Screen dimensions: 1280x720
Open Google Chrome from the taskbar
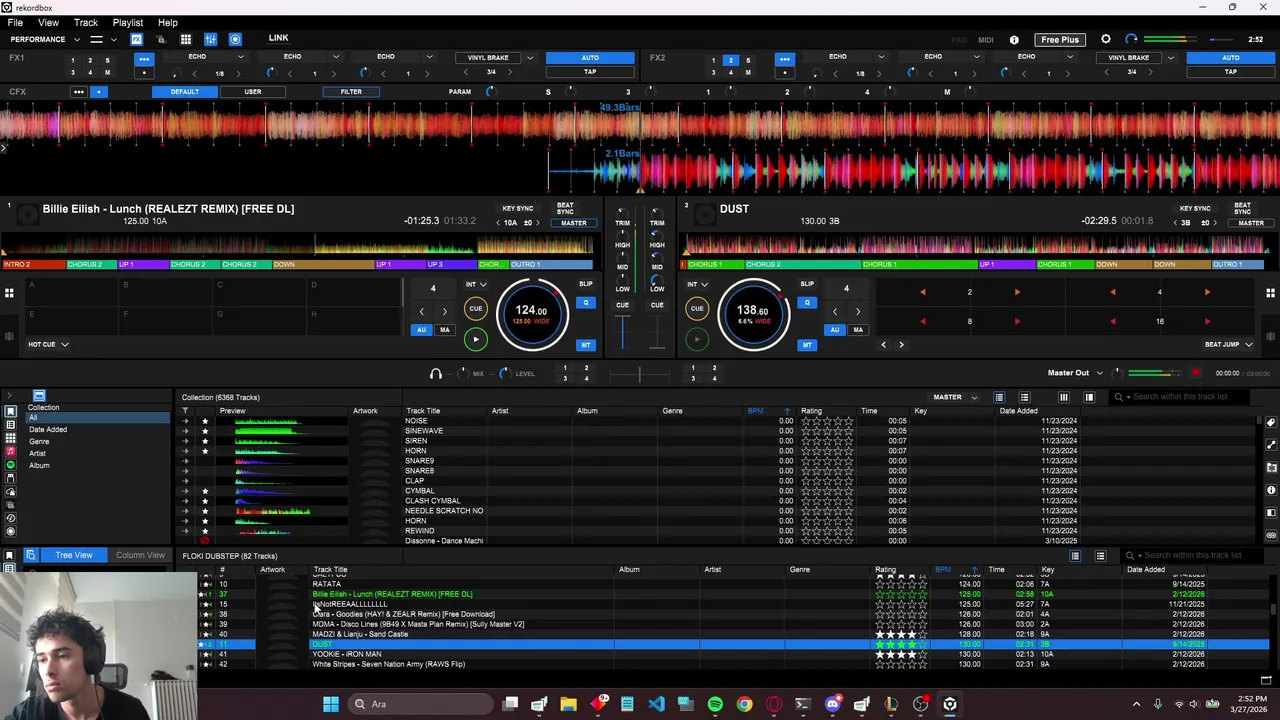pos(744,704)
